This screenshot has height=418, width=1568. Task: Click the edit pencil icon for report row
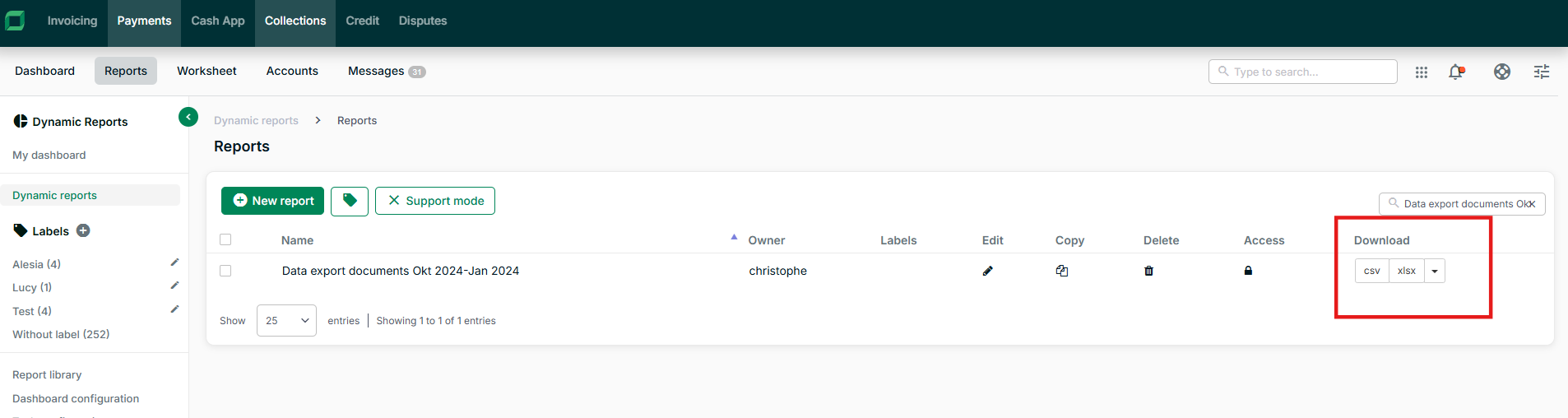987,271
